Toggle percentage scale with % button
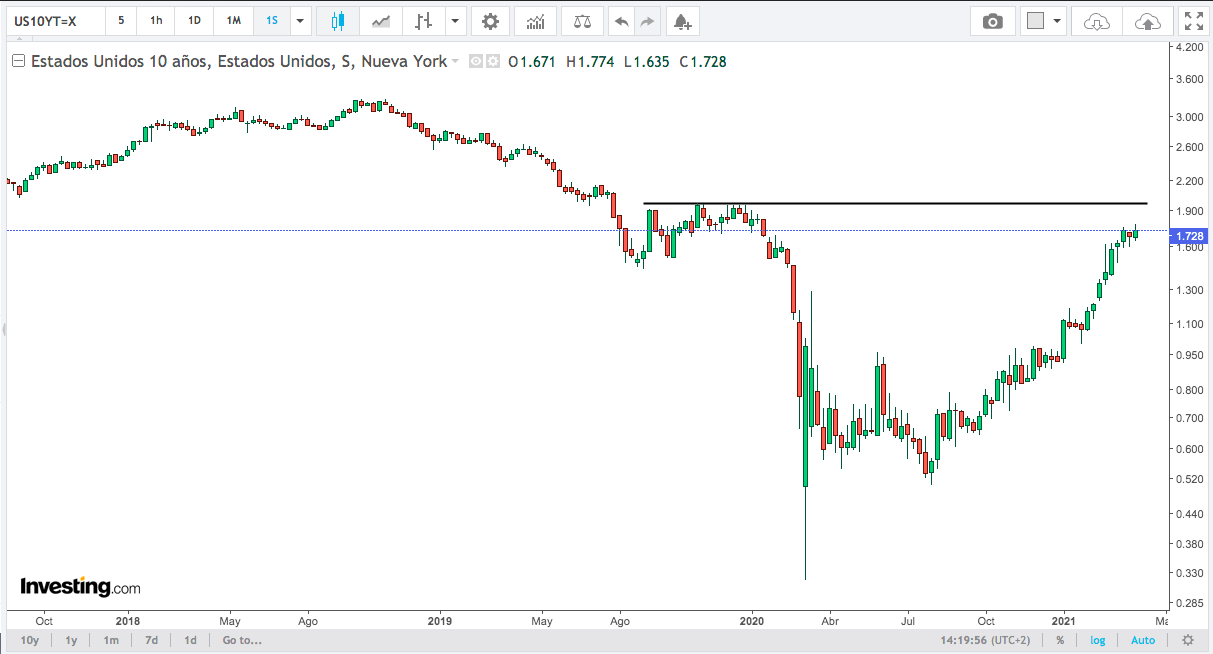Image resolution: width=1213 pixels, height=654 pixels. click(x=1060, y=640)
